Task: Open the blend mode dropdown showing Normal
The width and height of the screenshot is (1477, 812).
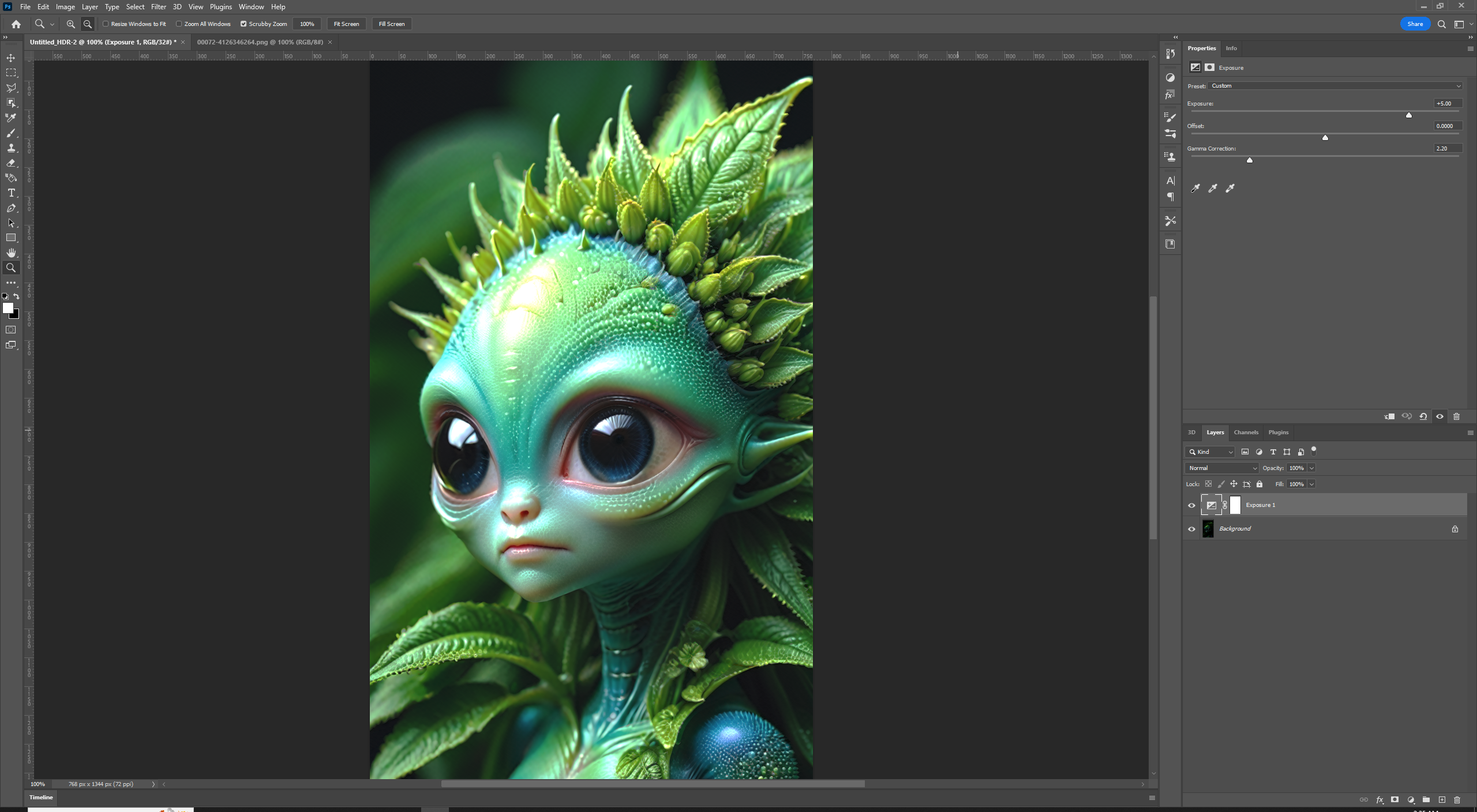Action: [1221, 468]
